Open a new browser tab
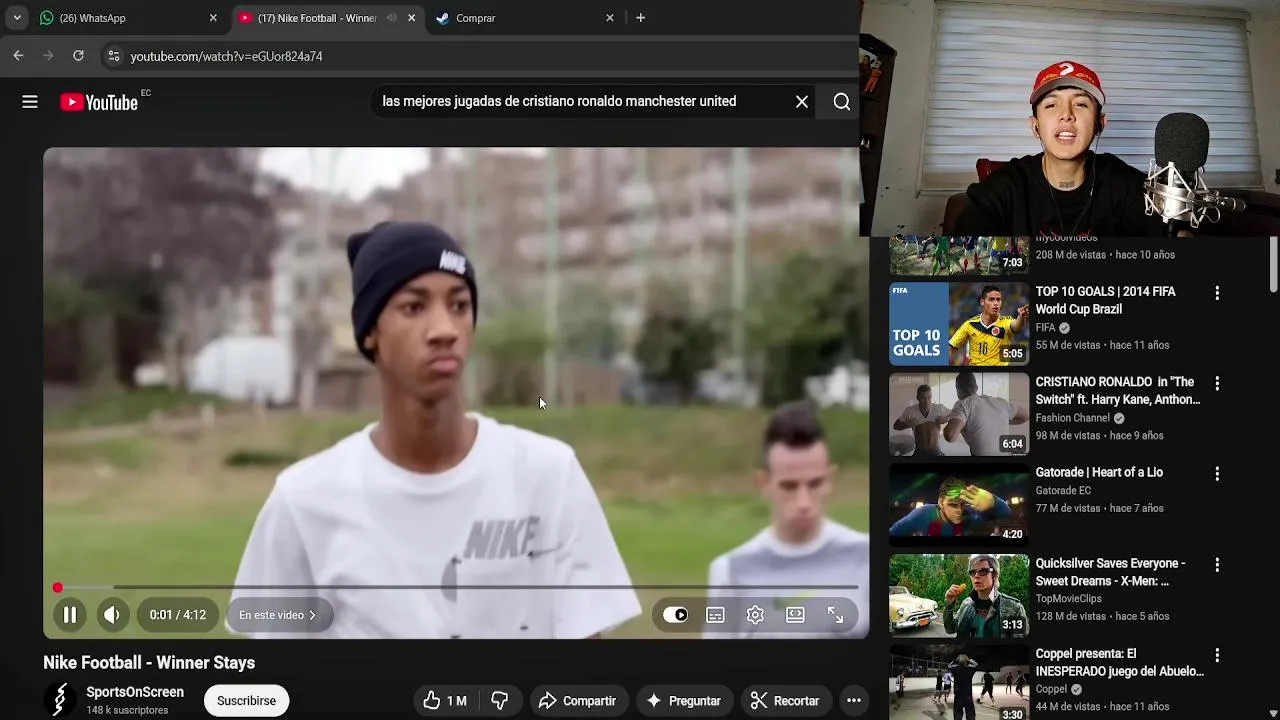Viewport: 1280px width, 720px height. [641, 18]
